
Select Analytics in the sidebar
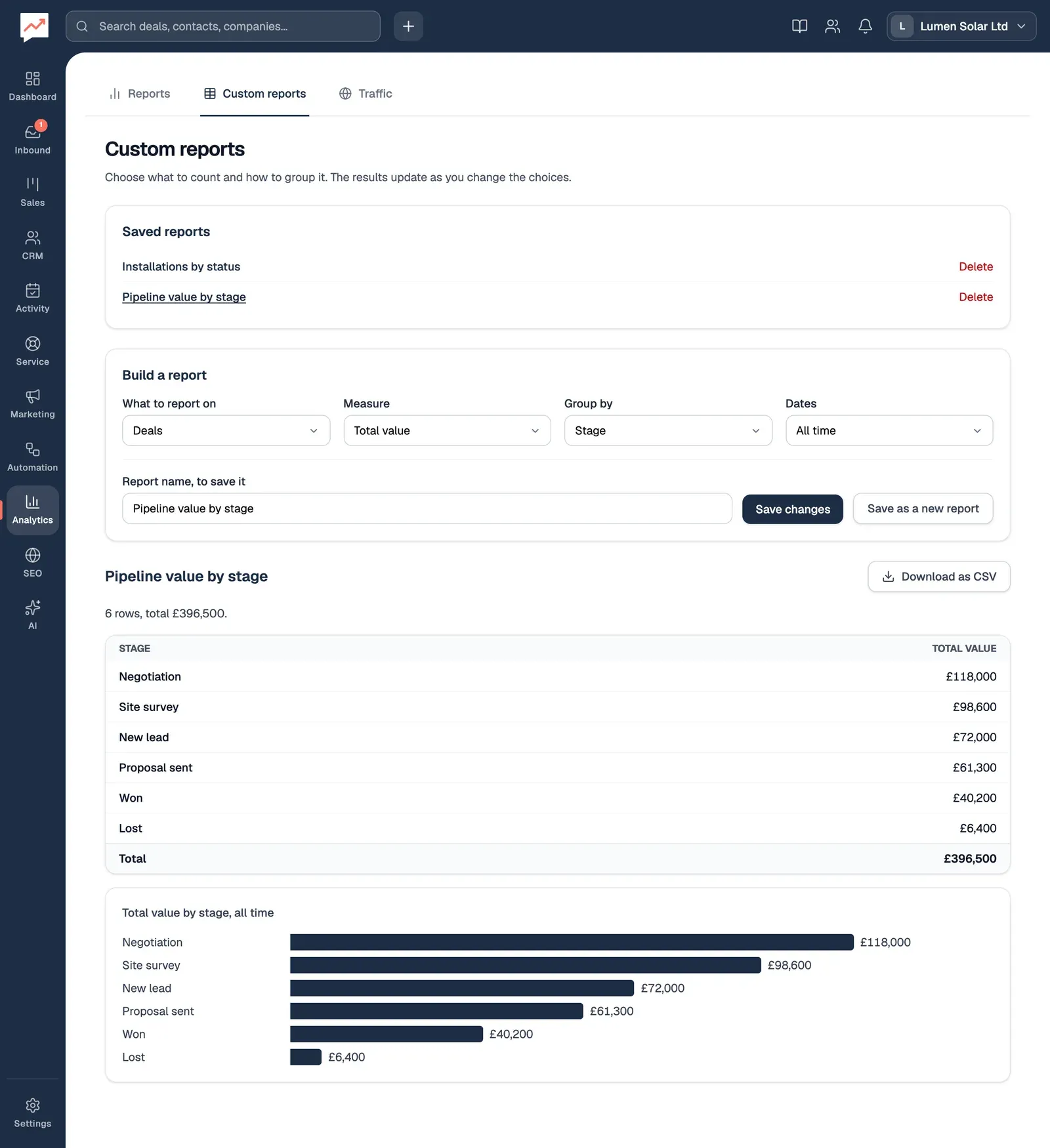pyautogui.click(x=32, y=510)
